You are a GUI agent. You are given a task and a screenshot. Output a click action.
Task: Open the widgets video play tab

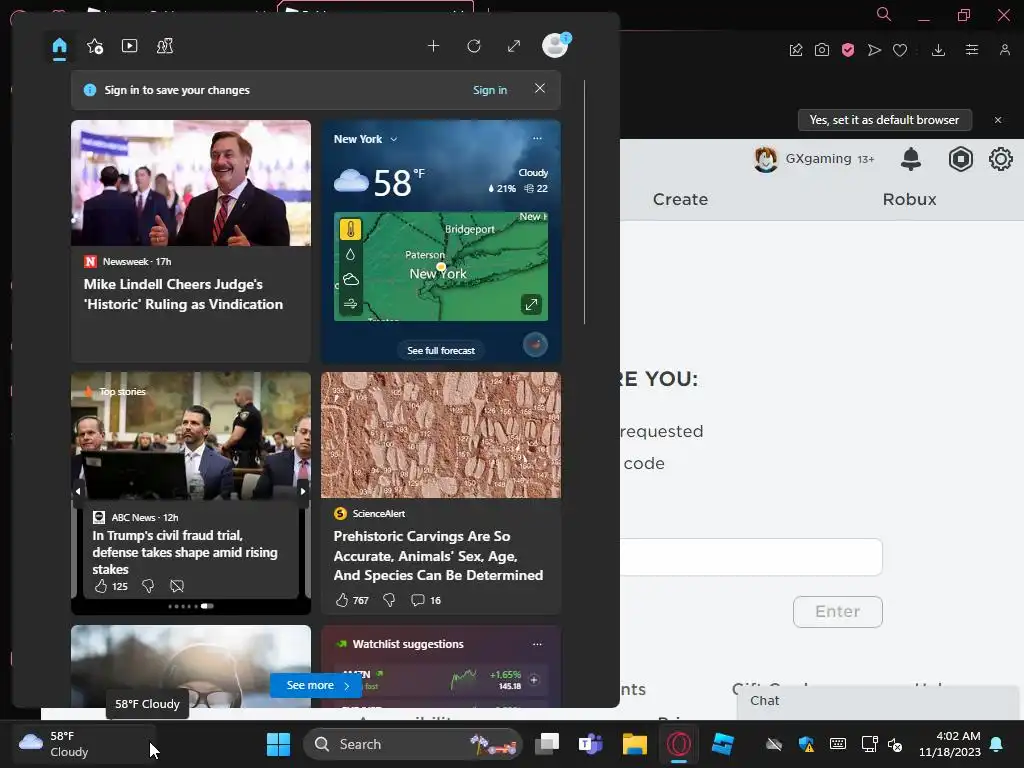point(129,46)
